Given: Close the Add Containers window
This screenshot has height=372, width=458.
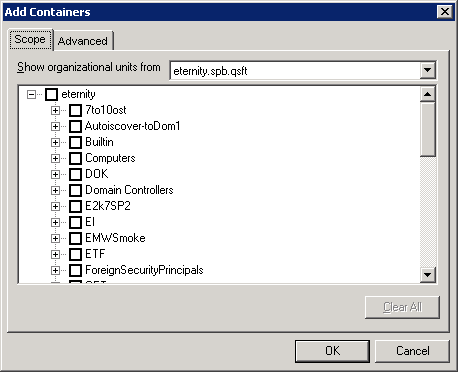Looking at the screenshot, I should [445, 12].
